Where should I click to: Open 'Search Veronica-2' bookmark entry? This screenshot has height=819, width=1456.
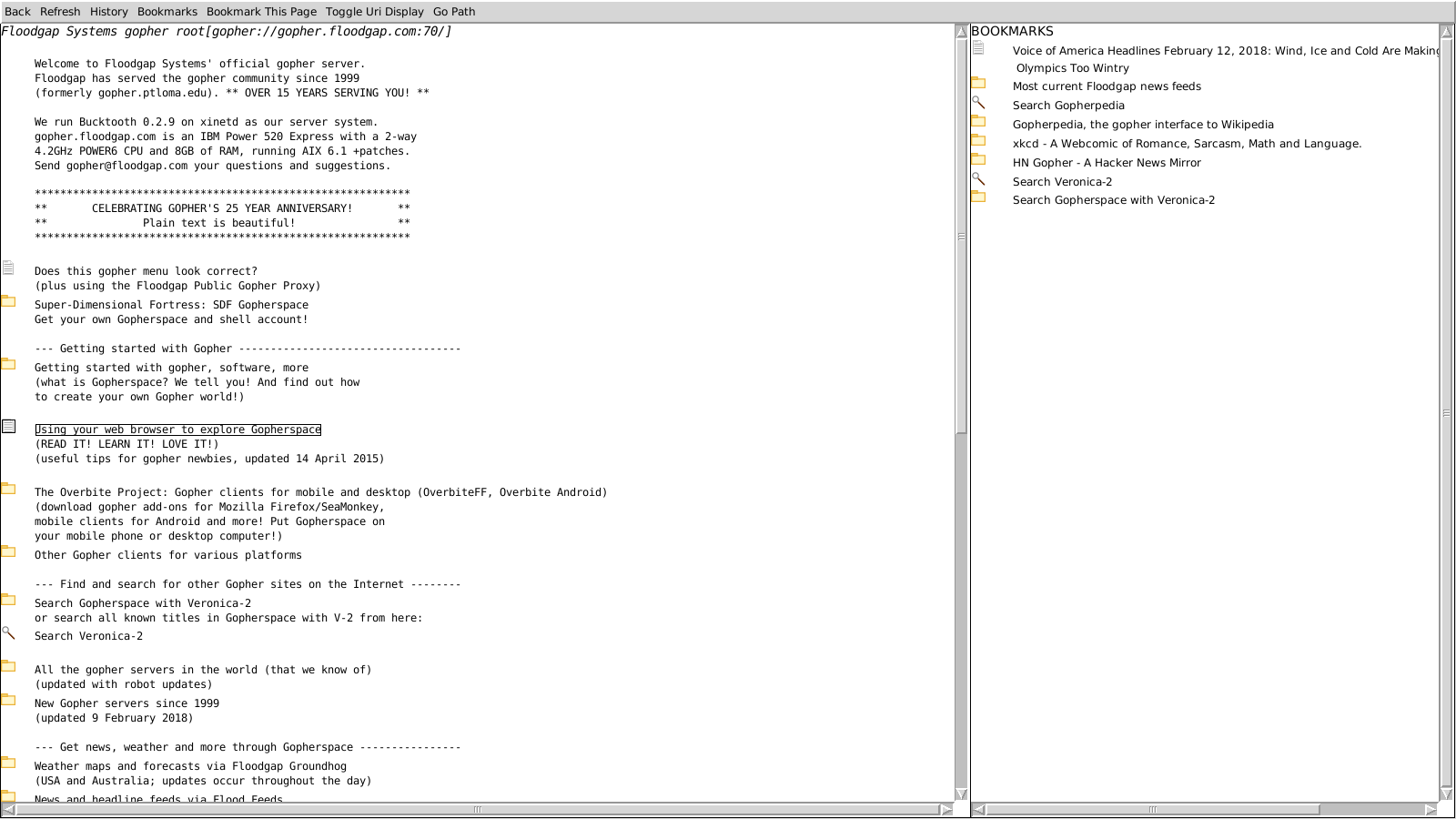(1062, 182)
